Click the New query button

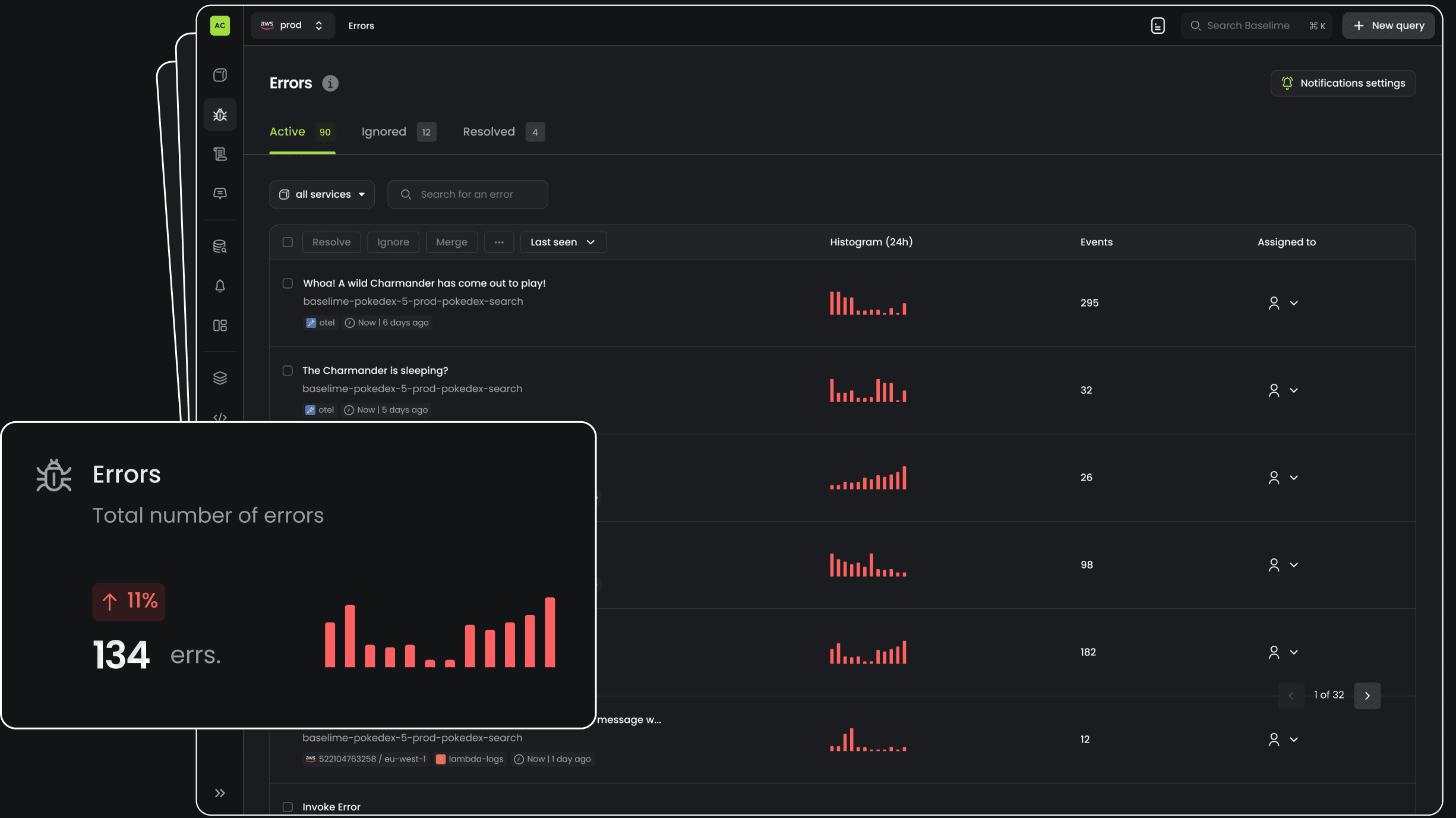pyautogui.click(x=1388, y=26)
